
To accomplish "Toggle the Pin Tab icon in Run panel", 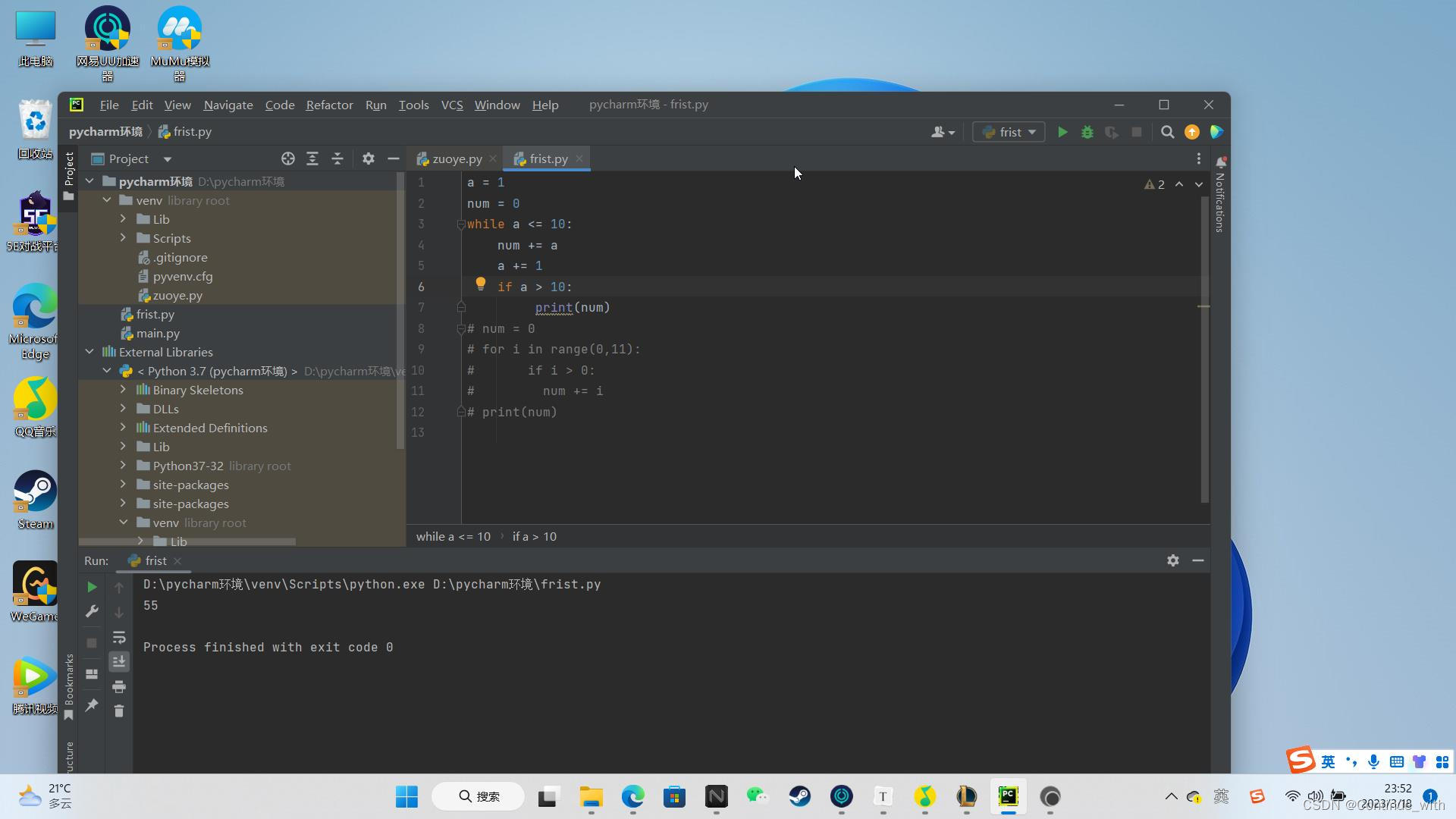I will coord(92,705).
